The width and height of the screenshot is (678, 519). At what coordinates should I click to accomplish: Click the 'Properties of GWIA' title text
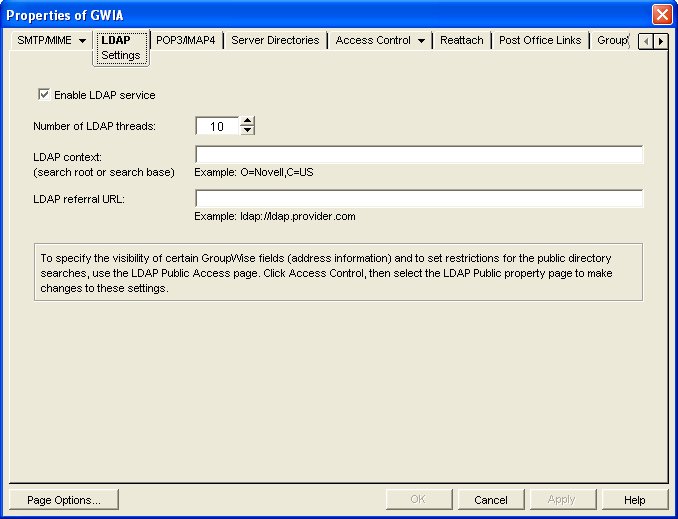point(65,16)
